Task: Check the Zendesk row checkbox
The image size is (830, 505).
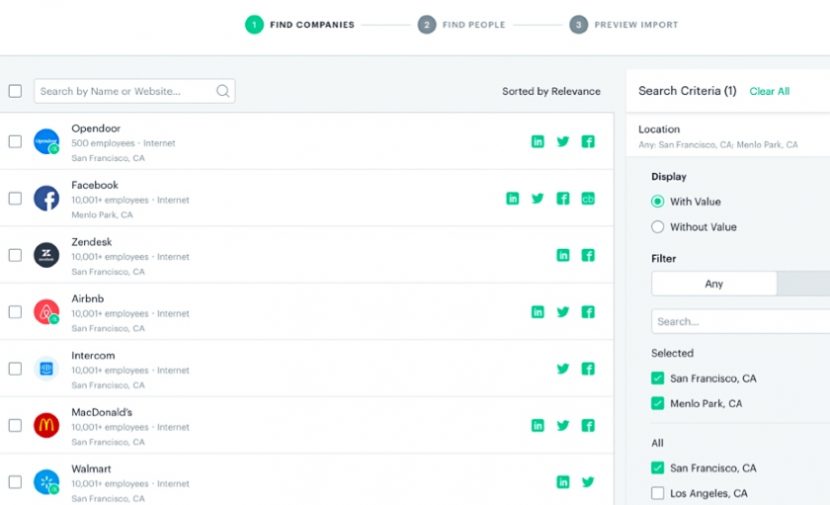Action: pyautogui.click(x=15, y=255)
